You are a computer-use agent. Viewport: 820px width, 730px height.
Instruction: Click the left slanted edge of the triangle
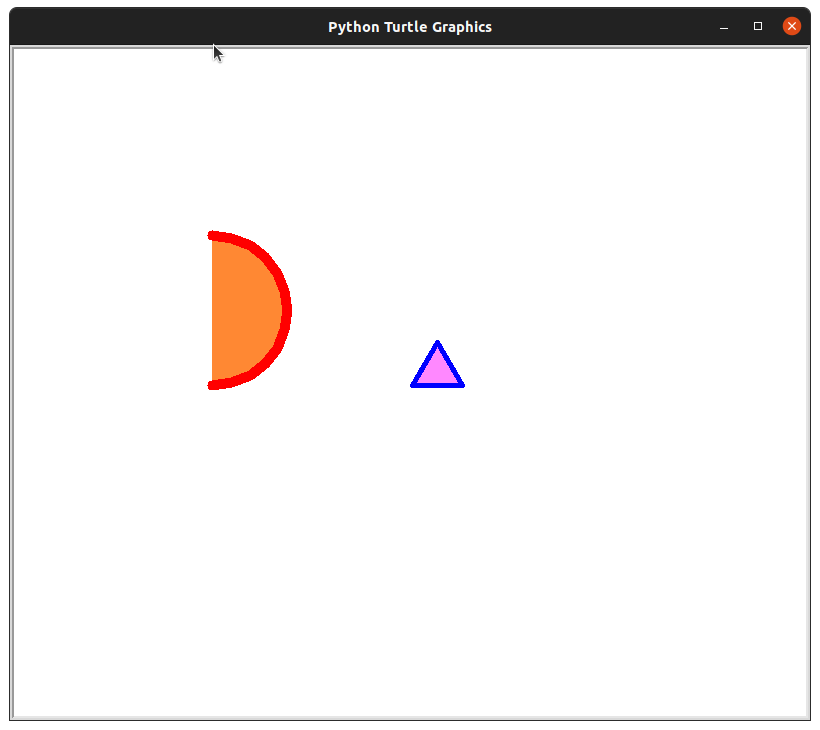pyautogui.click(x=425, y=364)
